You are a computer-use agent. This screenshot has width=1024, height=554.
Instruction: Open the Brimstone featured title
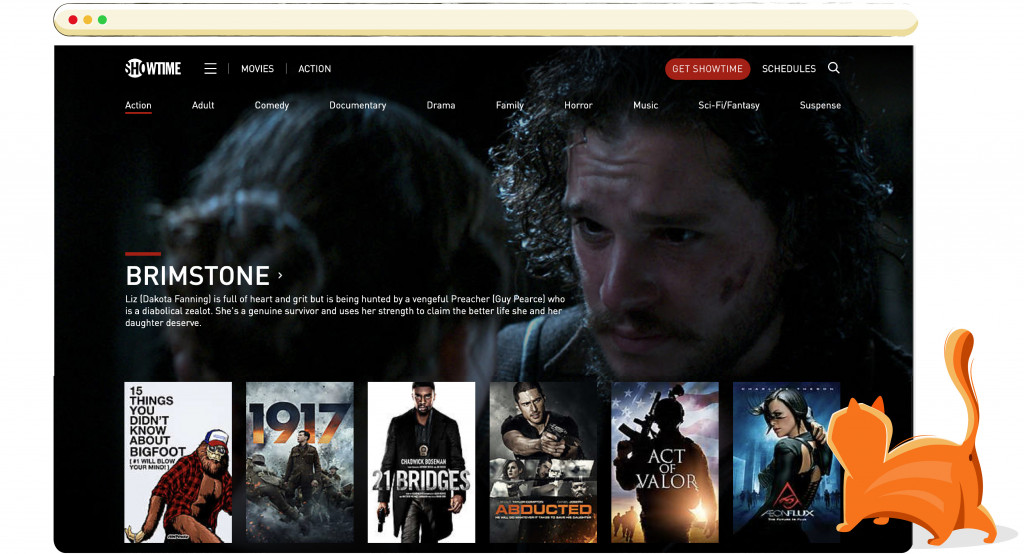click(x=197, y=276)
